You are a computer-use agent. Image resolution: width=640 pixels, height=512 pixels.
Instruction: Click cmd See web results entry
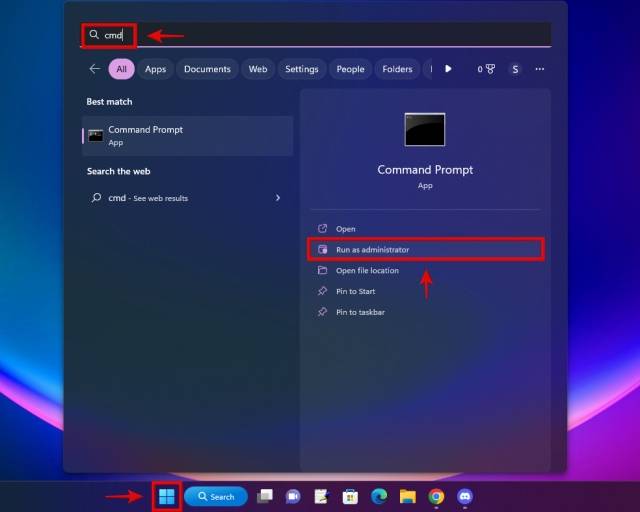tap(188, 198)
